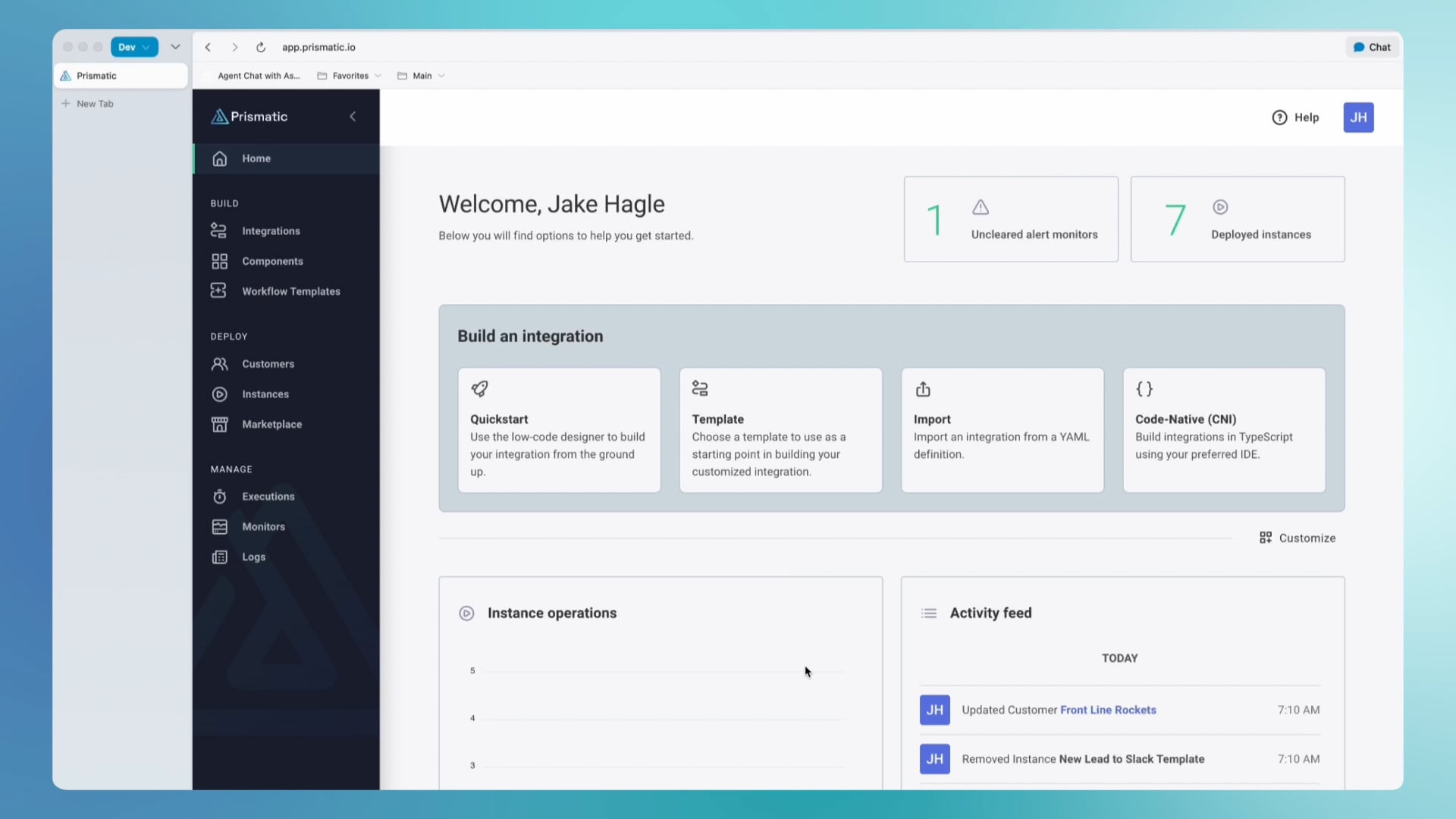
Task: Open the Customize dashboard option
Action: [x=1298, y=538]
